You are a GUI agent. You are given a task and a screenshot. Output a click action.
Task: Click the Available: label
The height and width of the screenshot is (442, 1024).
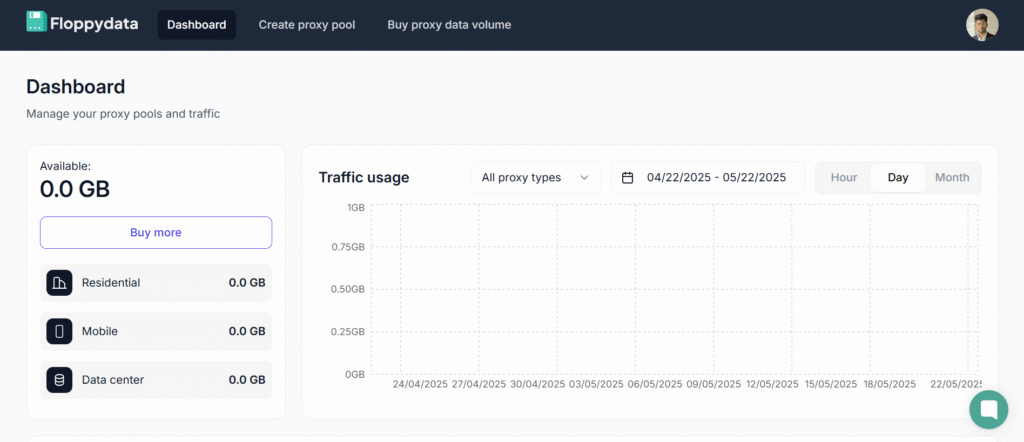[65, 166]
